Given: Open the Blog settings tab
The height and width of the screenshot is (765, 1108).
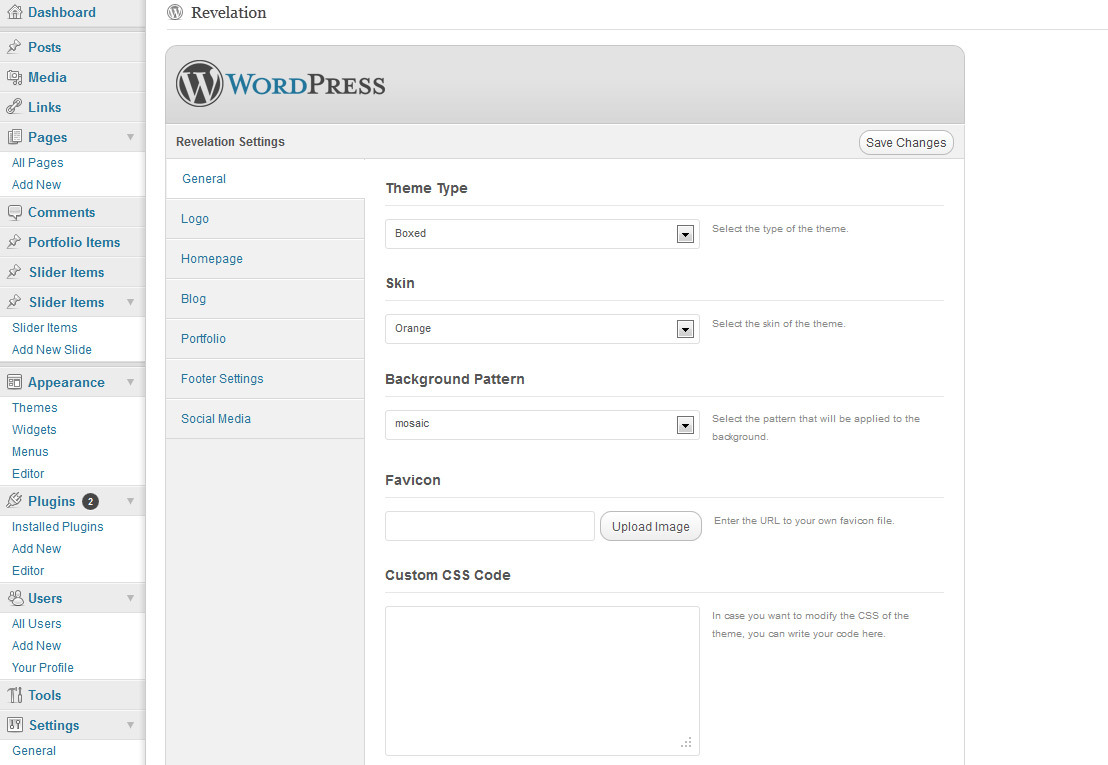Looking at the screenshot, I should 265,299.
